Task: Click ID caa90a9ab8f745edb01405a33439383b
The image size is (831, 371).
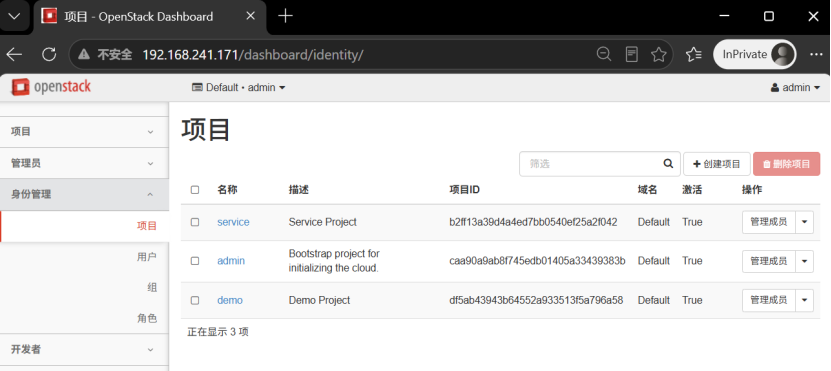Action: point(537,261)
